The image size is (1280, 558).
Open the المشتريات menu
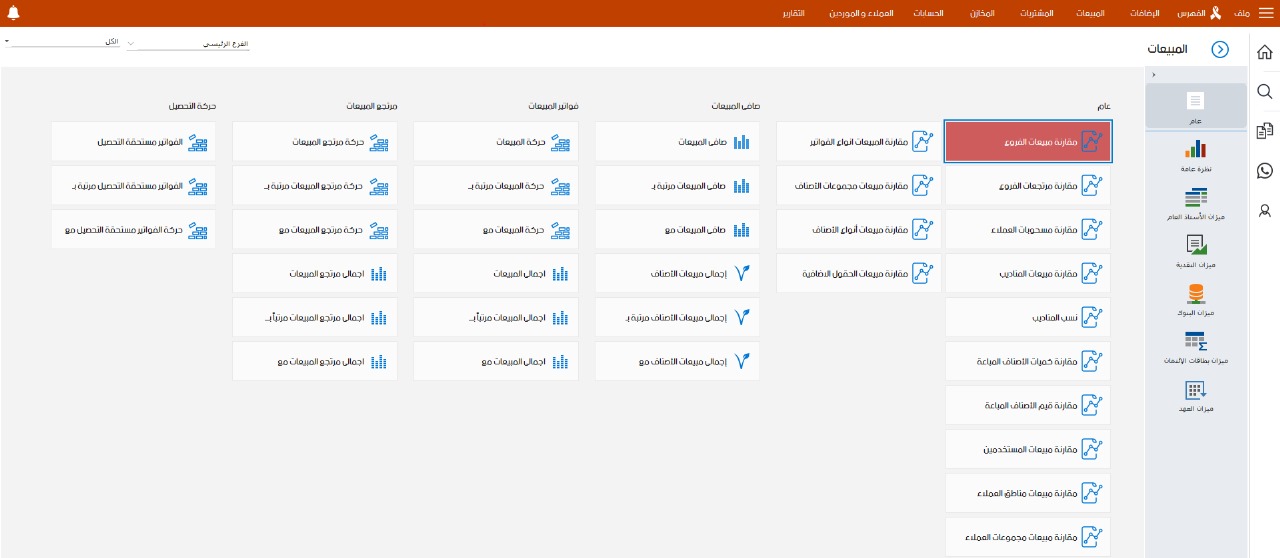point(1037,13)
